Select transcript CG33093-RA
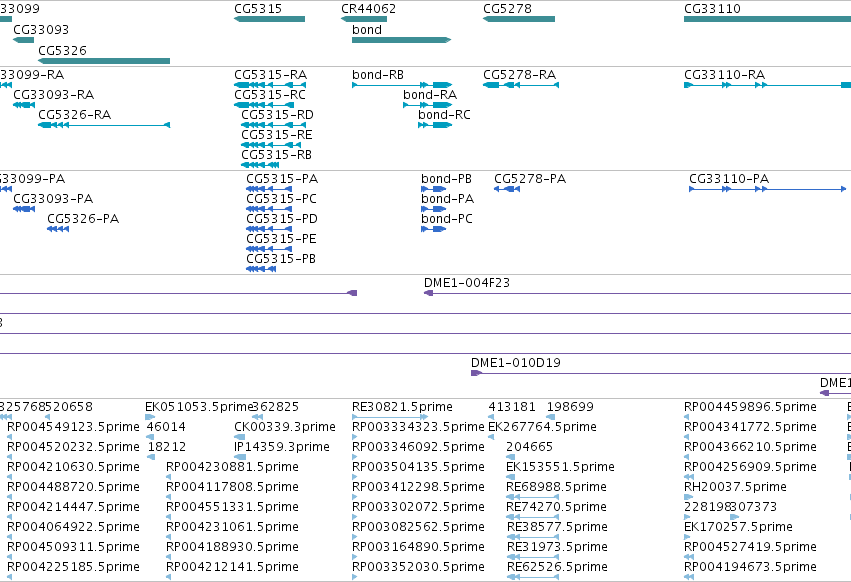 pyautogui.click(x=53, y=94)
